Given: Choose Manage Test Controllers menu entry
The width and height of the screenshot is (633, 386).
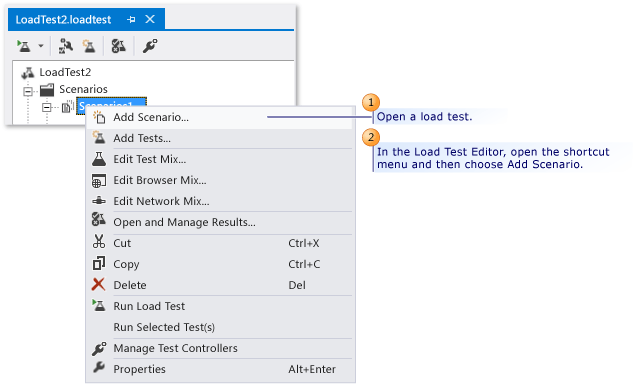Looking at the screenshot, I should (220, 348).
